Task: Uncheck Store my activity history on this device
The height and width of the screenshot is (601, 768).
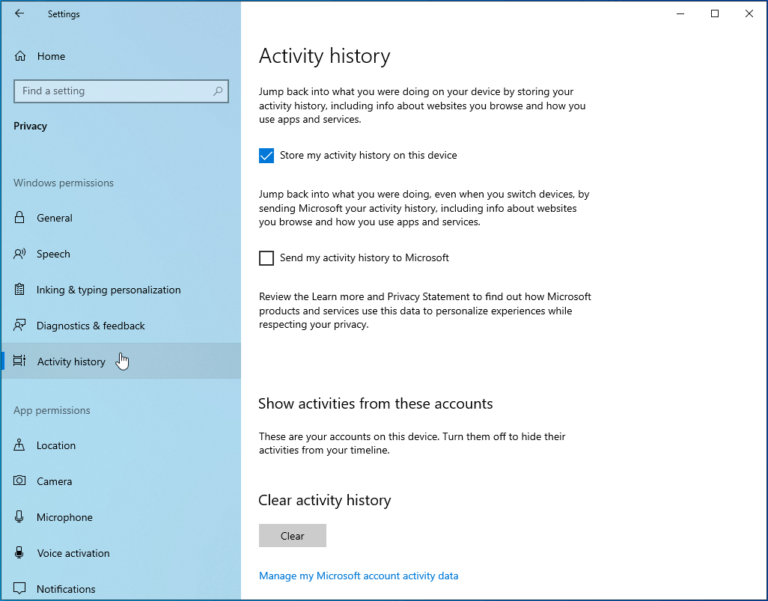Action: pyautogui.click(x=266, y=155)
